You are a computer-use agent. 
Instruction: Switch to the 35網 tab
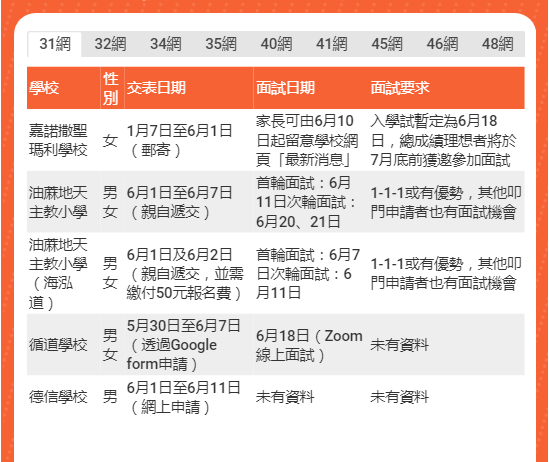click(x=221, y=44)
